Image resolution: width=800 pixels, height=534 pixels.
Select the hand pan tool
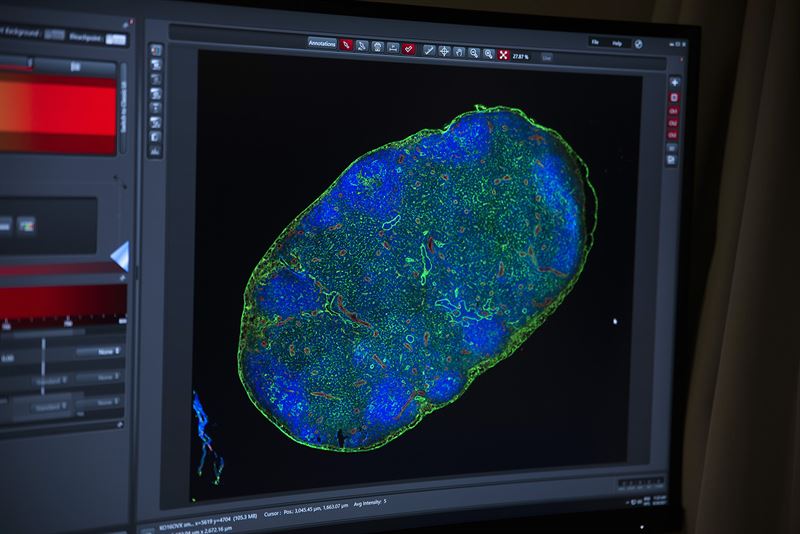pos(459,51)
